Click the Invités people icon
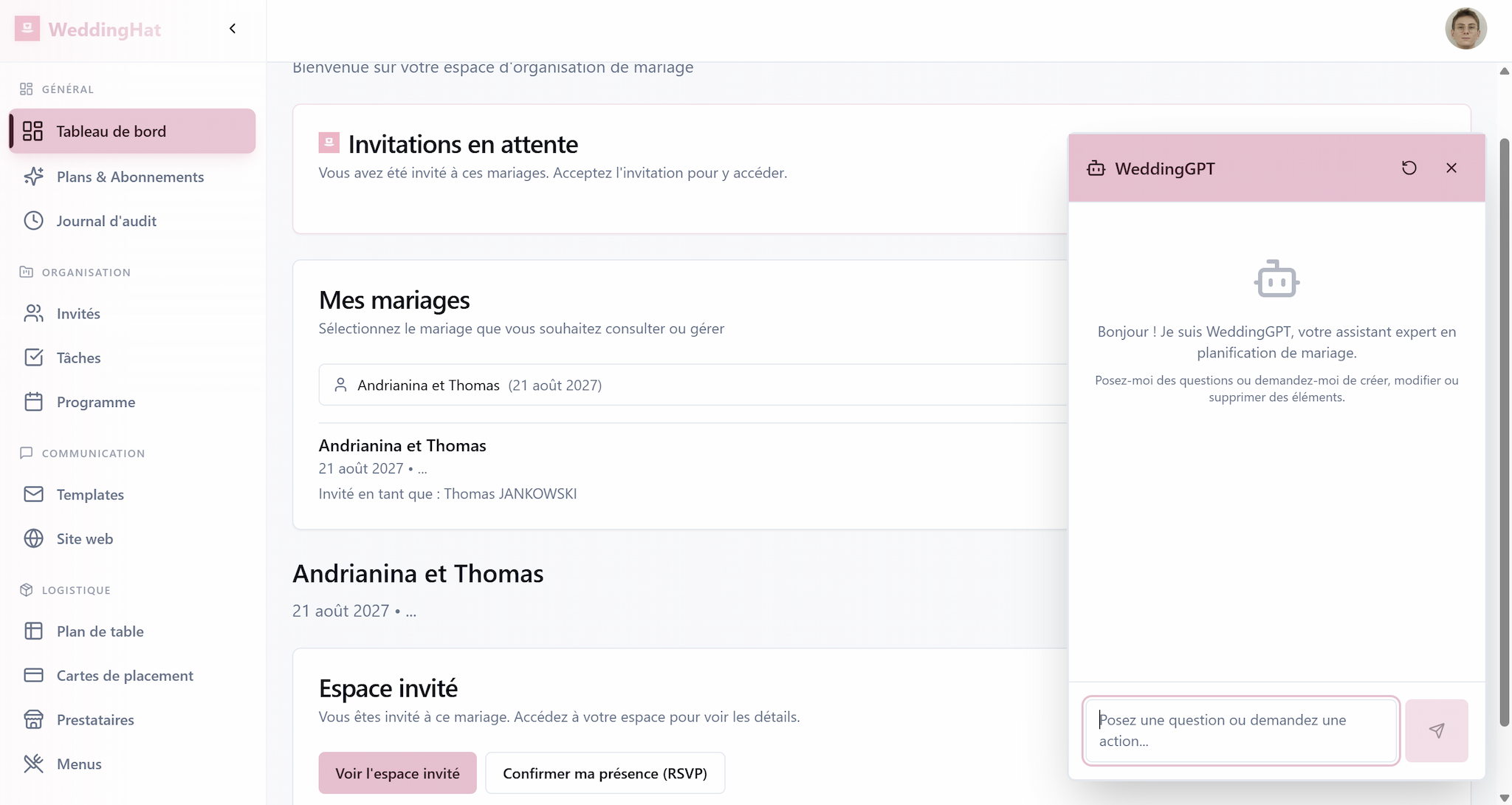This screenshot has height=805, width=1512. click(x=33, y=314)
